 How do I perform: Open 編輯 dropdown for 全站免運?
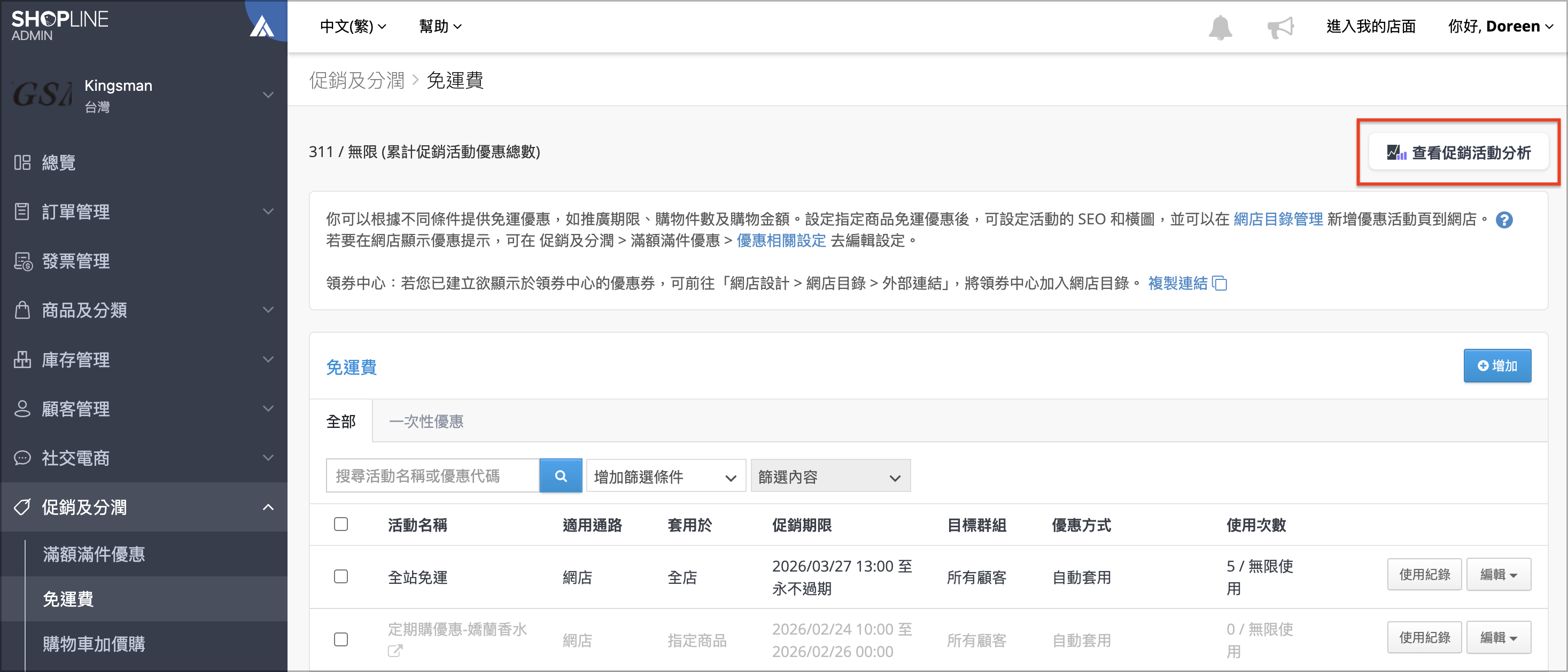pyautogui.click(x=1499, y=575)
